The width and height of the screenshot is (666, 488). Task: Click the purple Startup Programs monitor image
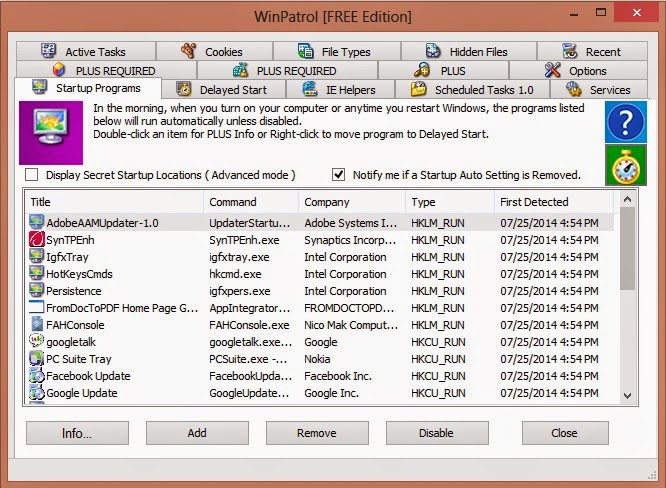(51, 133)
